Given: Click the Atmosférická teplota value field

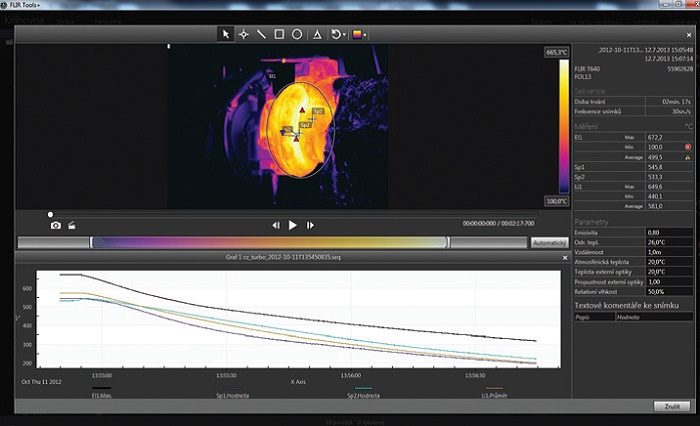Looking at the screenshot, I should point(670,262).
